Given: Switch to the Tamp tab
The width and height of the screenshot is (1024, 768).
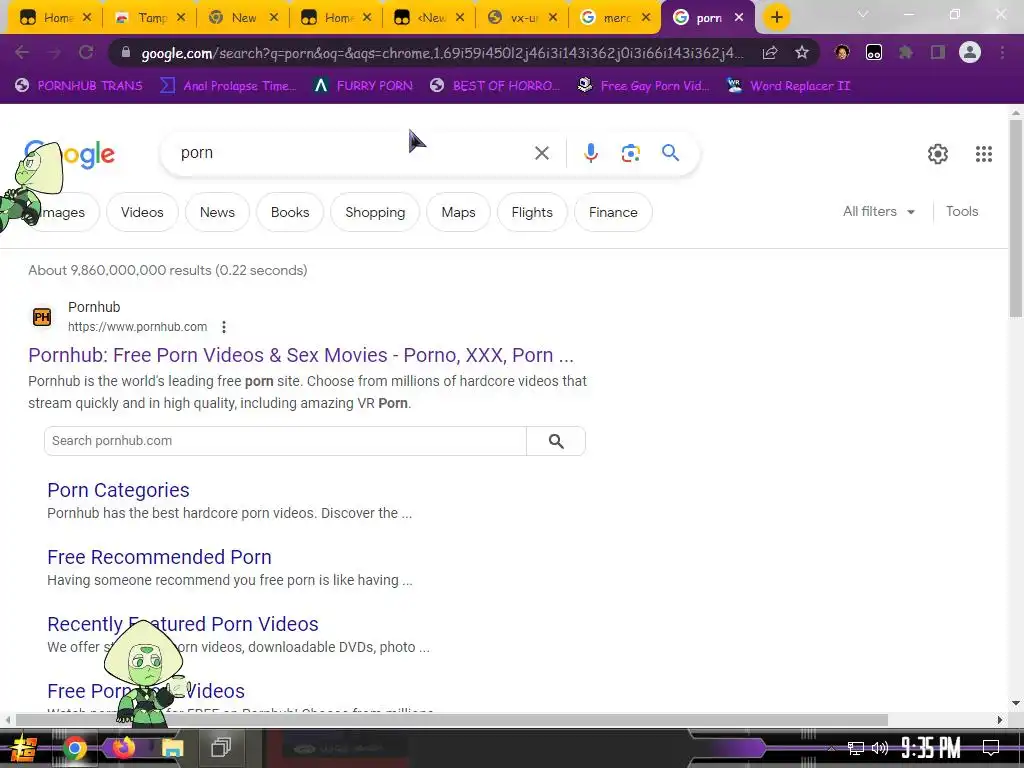Looking at the screenshot, I should 150,18.
